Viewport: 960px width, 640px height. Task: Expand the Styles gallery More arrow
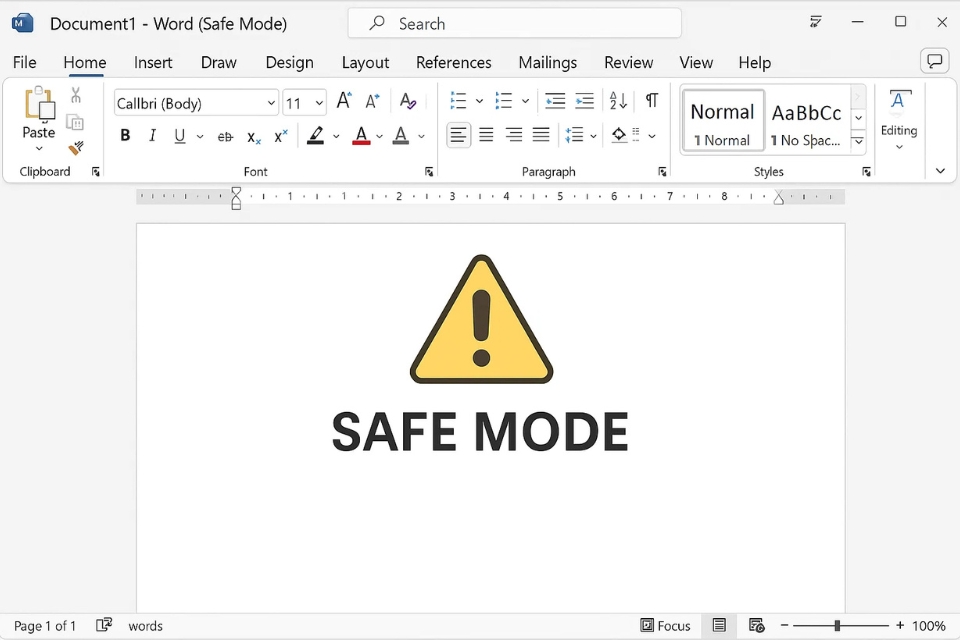pos(858,142)
